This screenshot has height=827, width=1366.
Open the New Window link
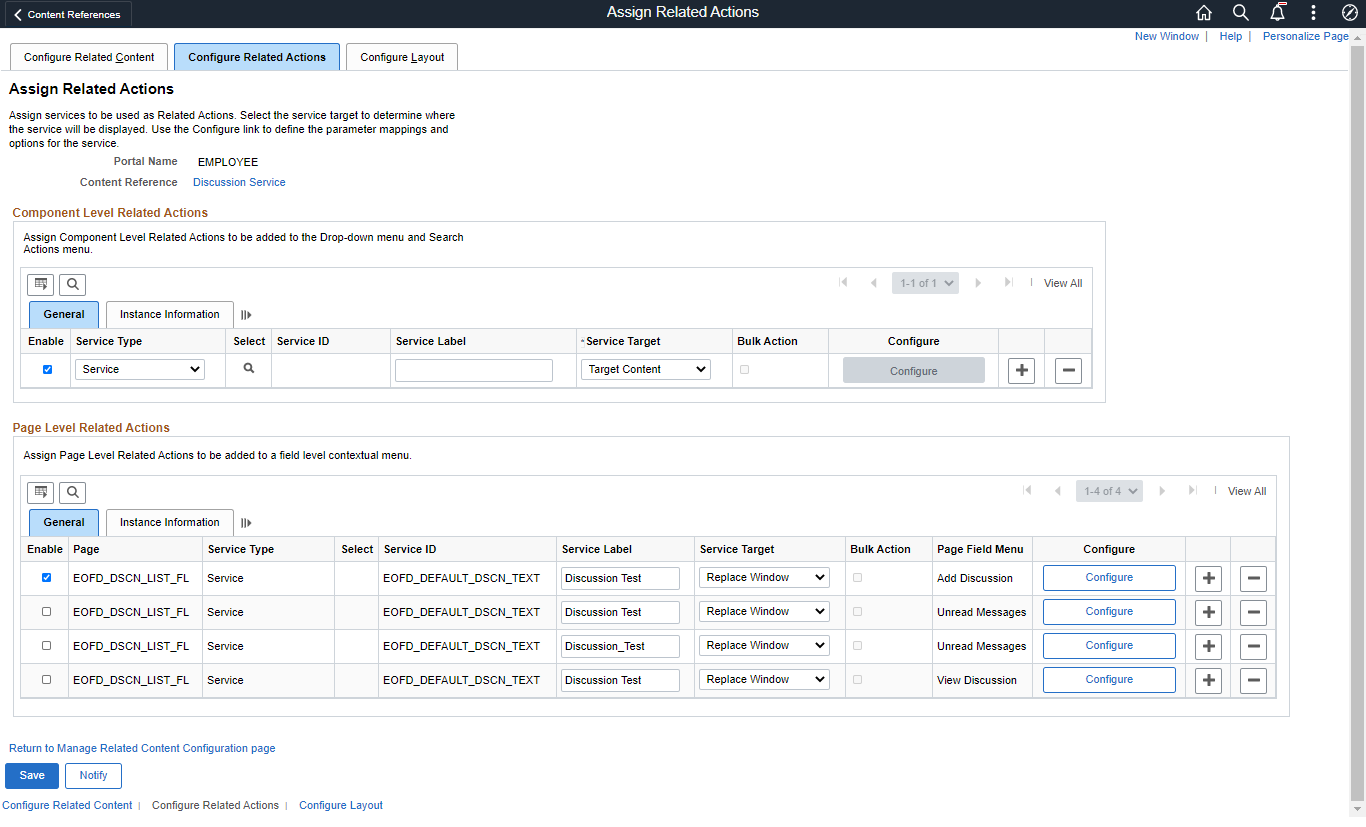pos(1166,36)
